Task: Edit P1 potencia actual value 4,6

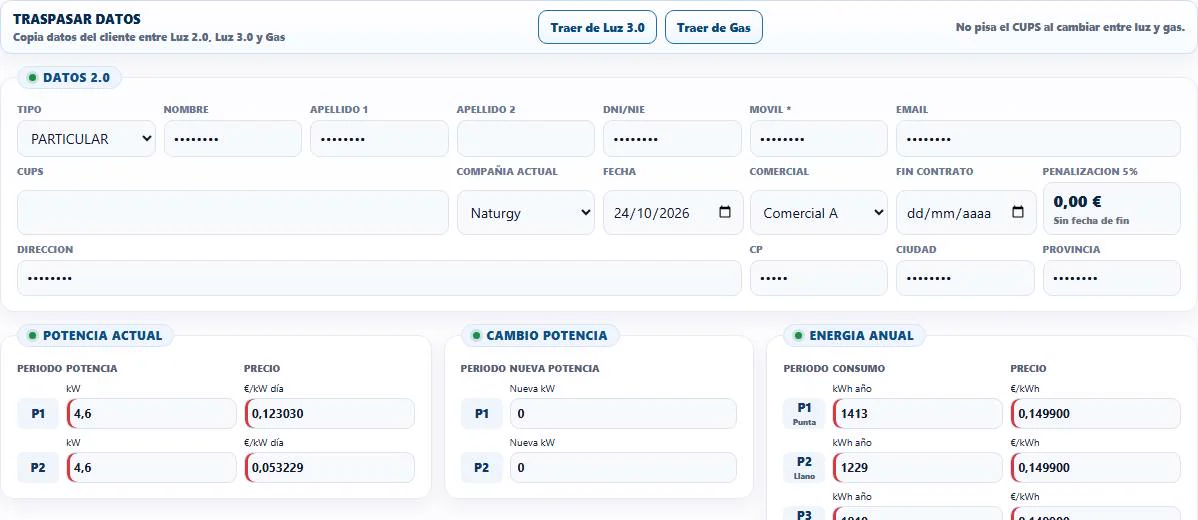Action: (152, 413)
